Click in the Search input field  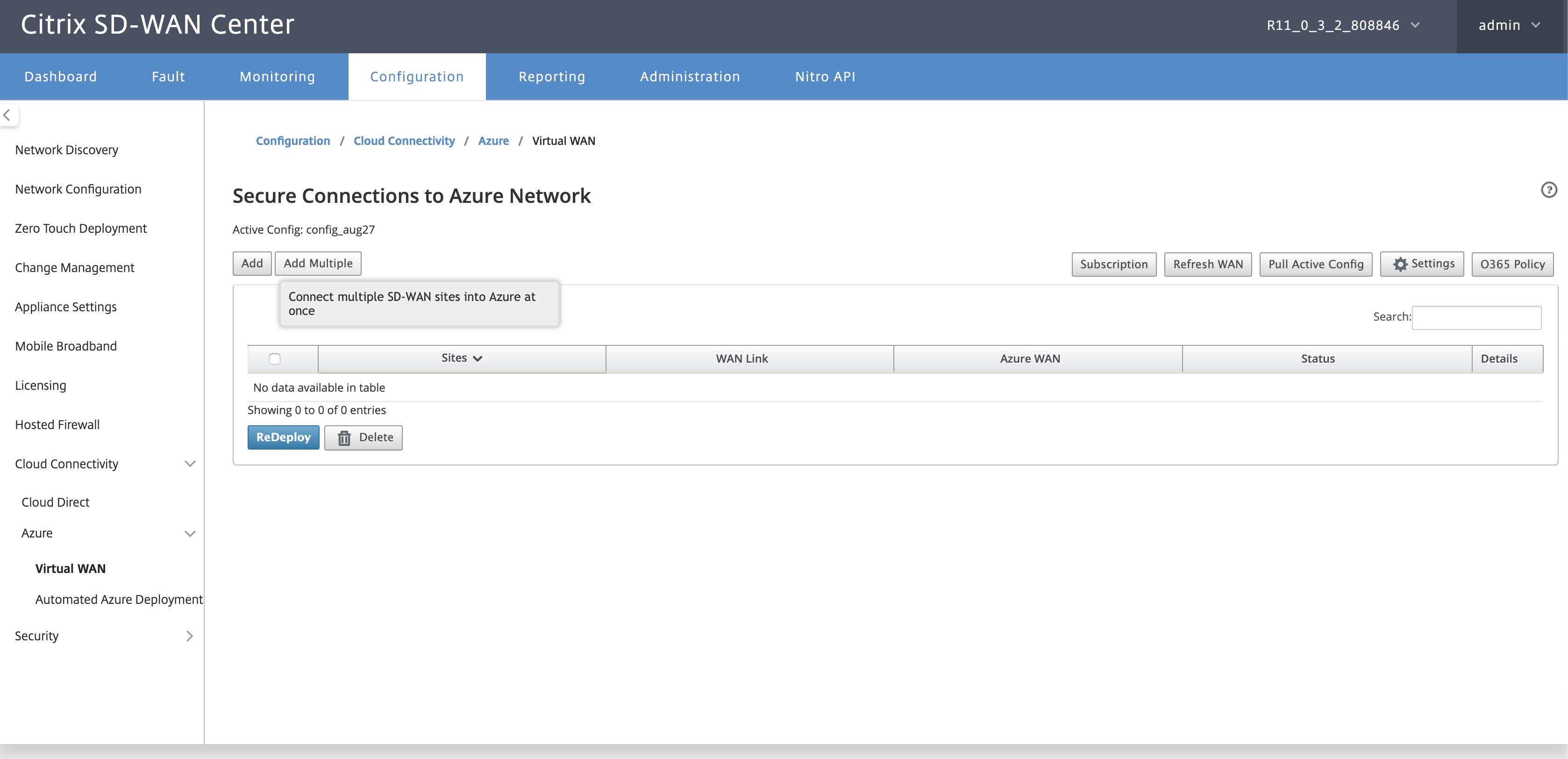(1477, 318)
